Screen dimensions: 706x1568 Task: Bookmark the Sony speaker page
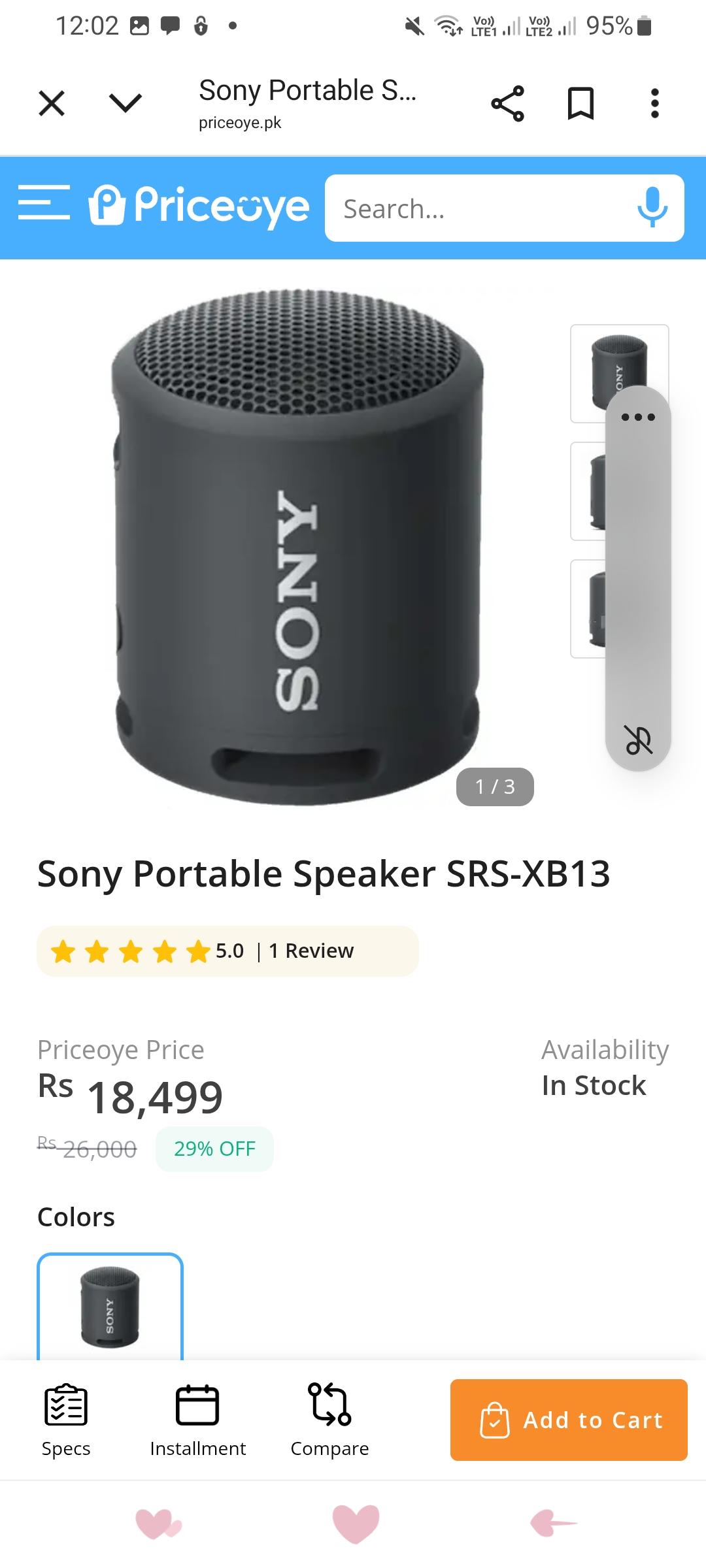(x=580, y=103)
